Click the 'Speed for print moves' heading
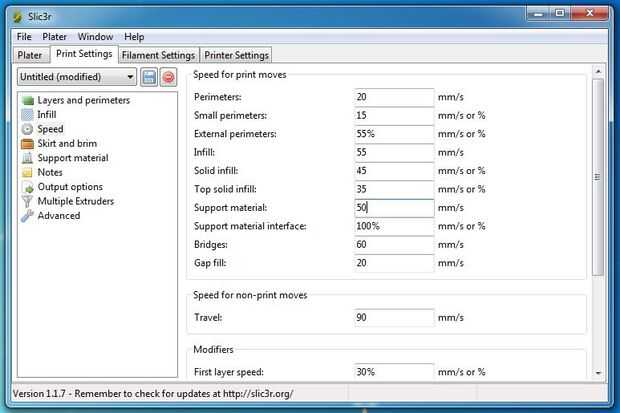Screen dimensions: 620x413 (x=240, y=75)
